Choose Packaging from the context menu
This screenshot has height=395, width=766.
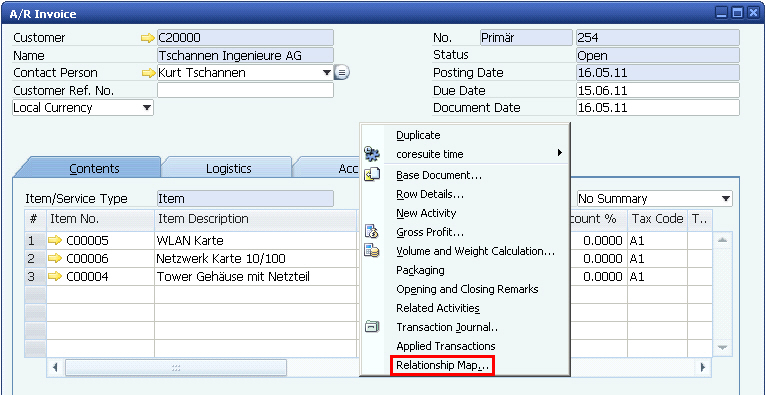pyautogui.click(x=420, y=270)
